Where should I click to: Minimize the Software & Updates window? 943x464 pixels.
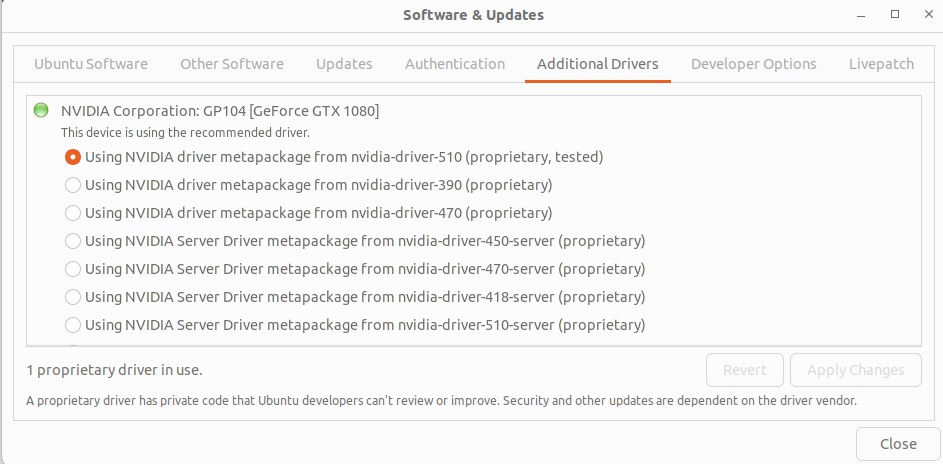(862, 14)
